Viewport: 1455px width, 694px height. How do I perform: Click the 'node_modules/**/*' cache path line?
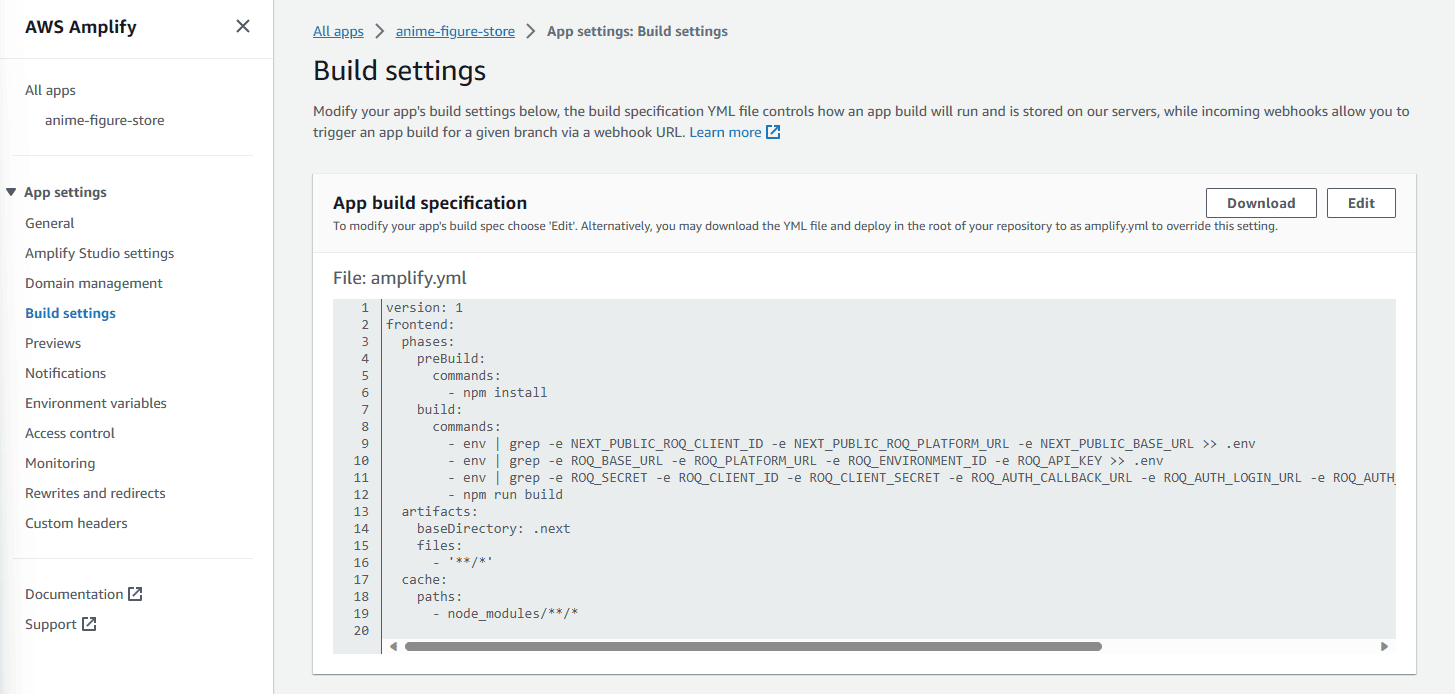pos(505,613)
